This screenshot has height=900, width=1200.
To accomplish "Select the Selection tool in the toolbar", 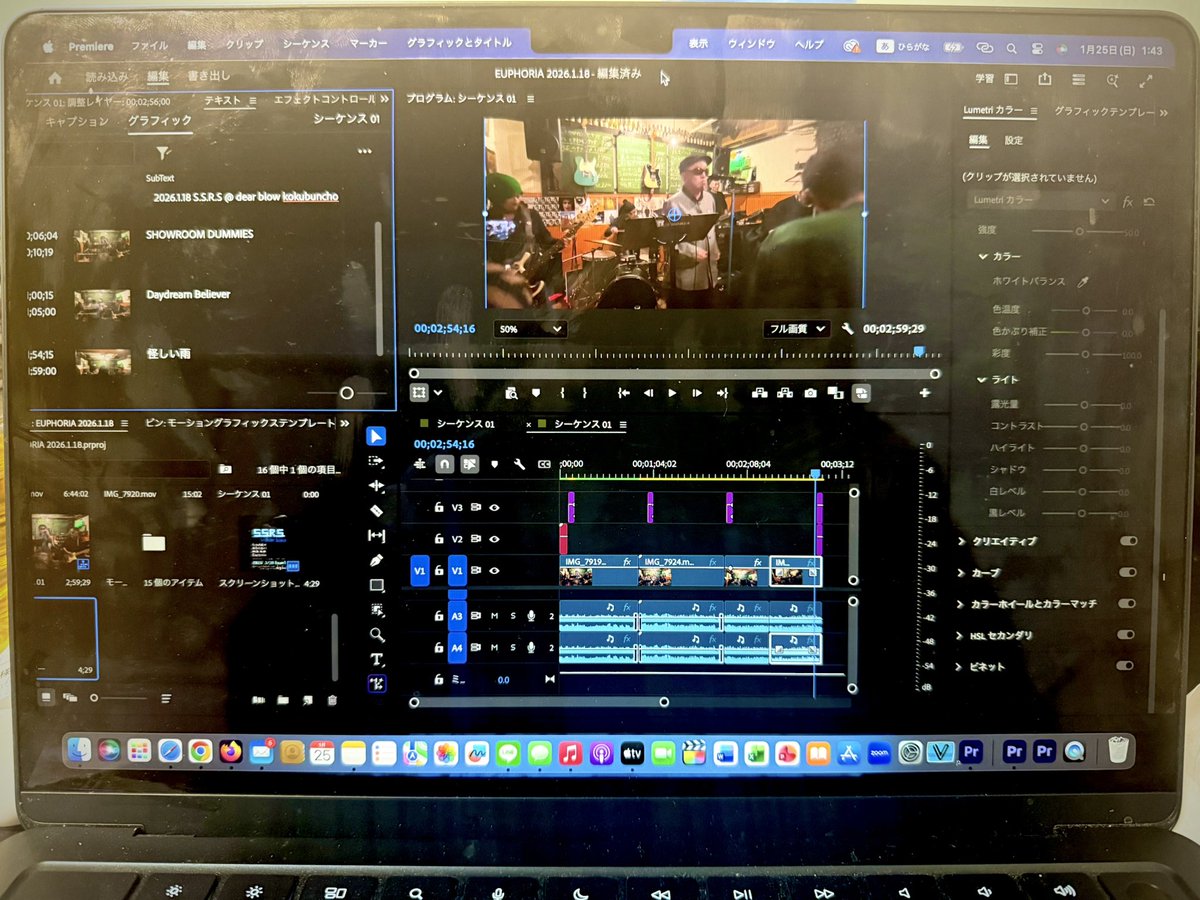I will 376,435.
